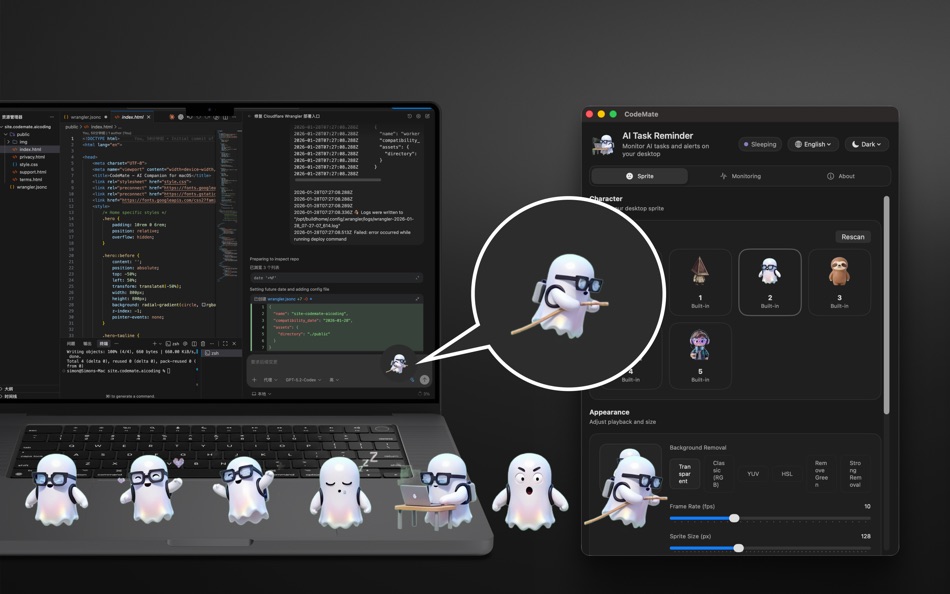The image size is (950, 594).
Task: Send the chat message with arrow button
Action: tap(425, 379)
